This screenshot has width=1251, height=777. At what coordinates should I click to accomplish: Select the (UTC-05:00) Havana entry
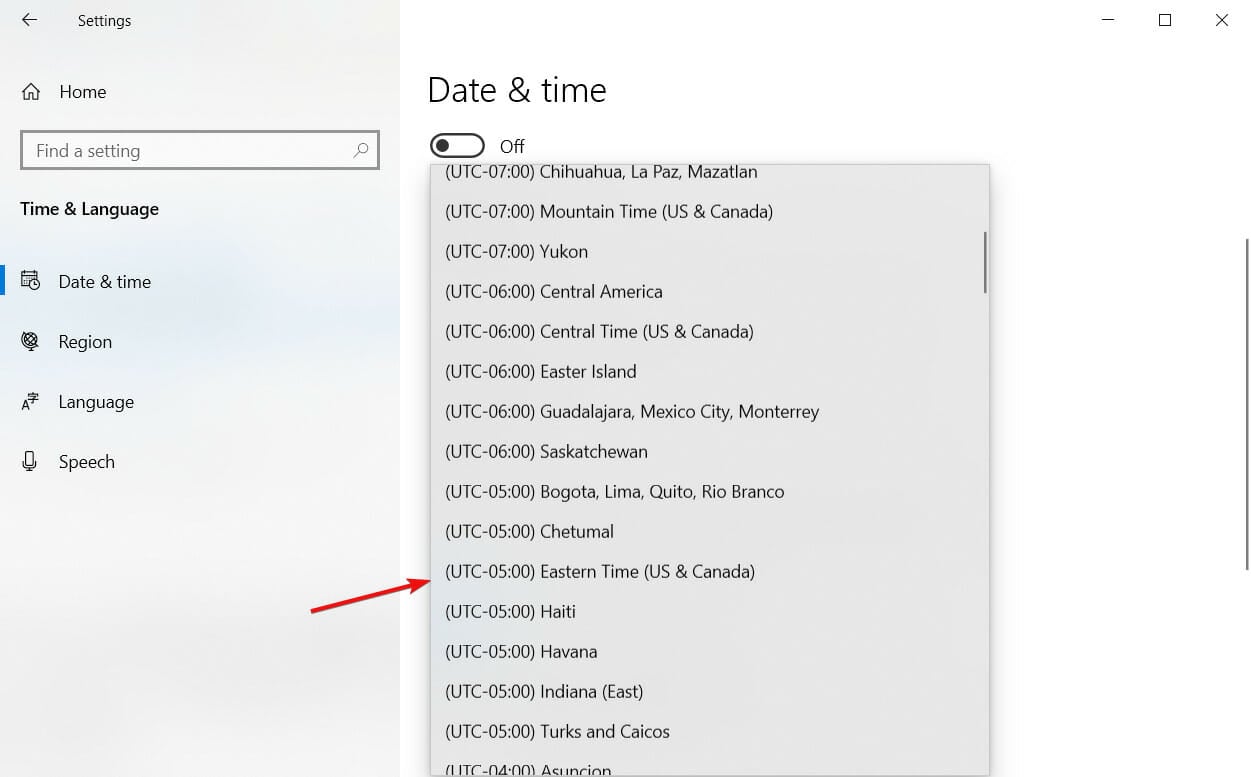coord(710,652)
